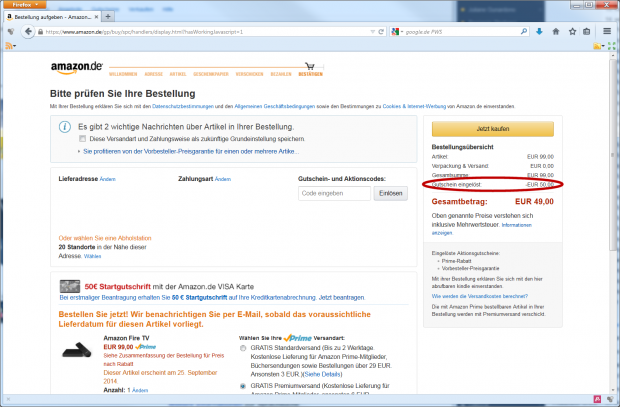Go to the Firefox home icon
620x407 pixels.
556,32
